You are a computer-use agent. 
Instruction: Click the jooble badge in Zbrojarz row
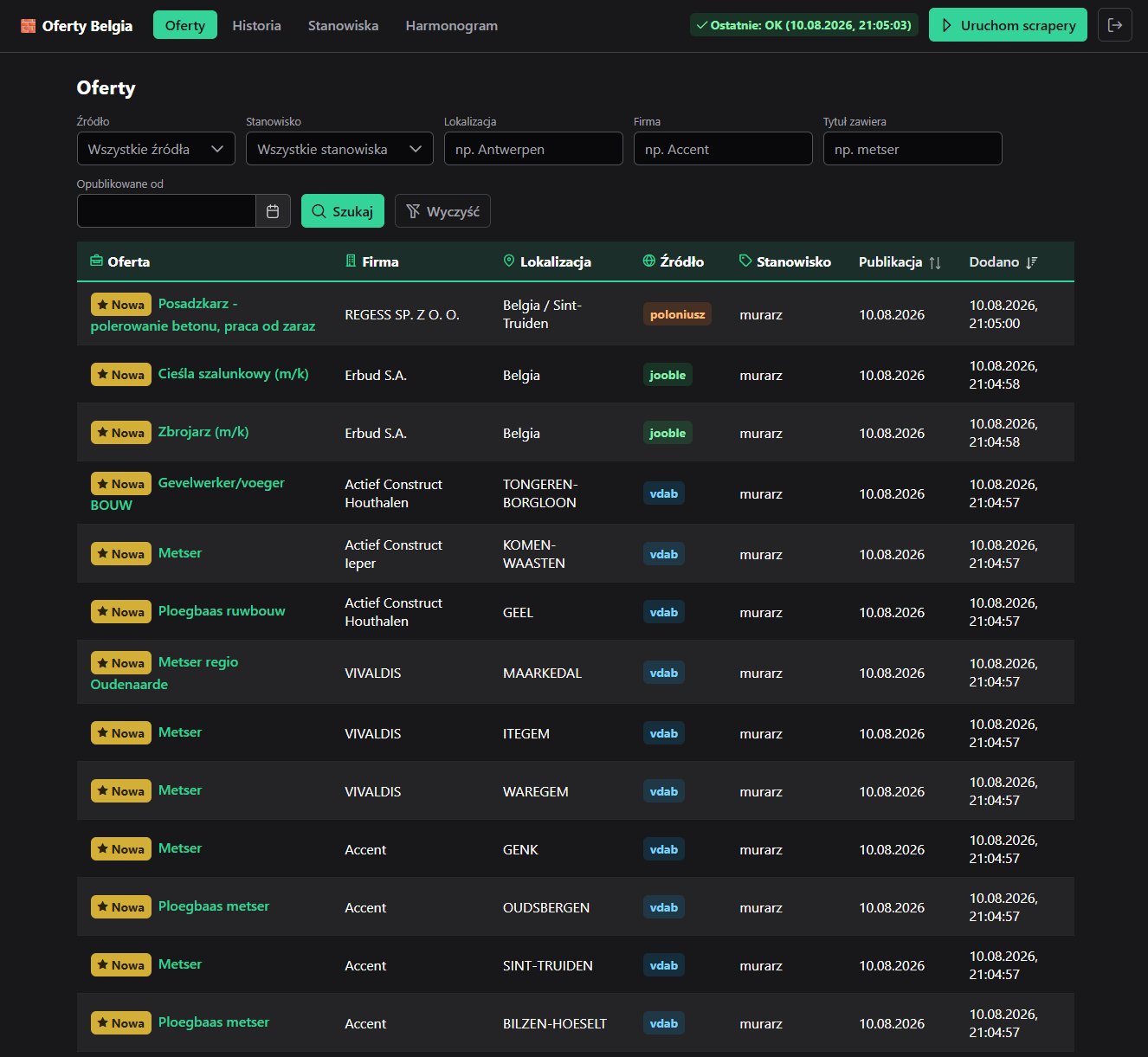(668, 433)
